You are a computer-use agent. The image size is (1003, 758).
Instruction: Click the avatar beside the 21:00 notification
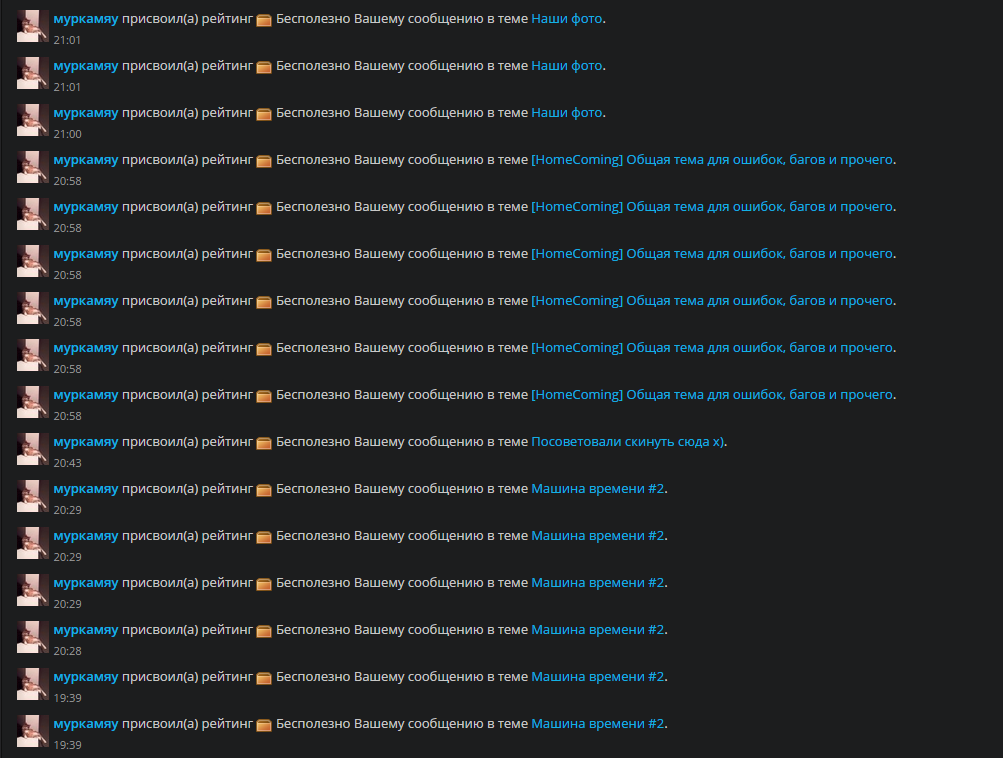click(x=33, y=120)
